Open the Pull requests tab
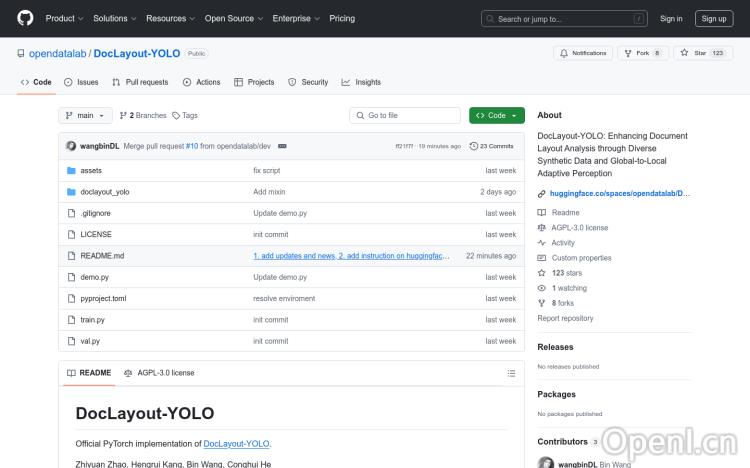 click(x=140, y=82)
